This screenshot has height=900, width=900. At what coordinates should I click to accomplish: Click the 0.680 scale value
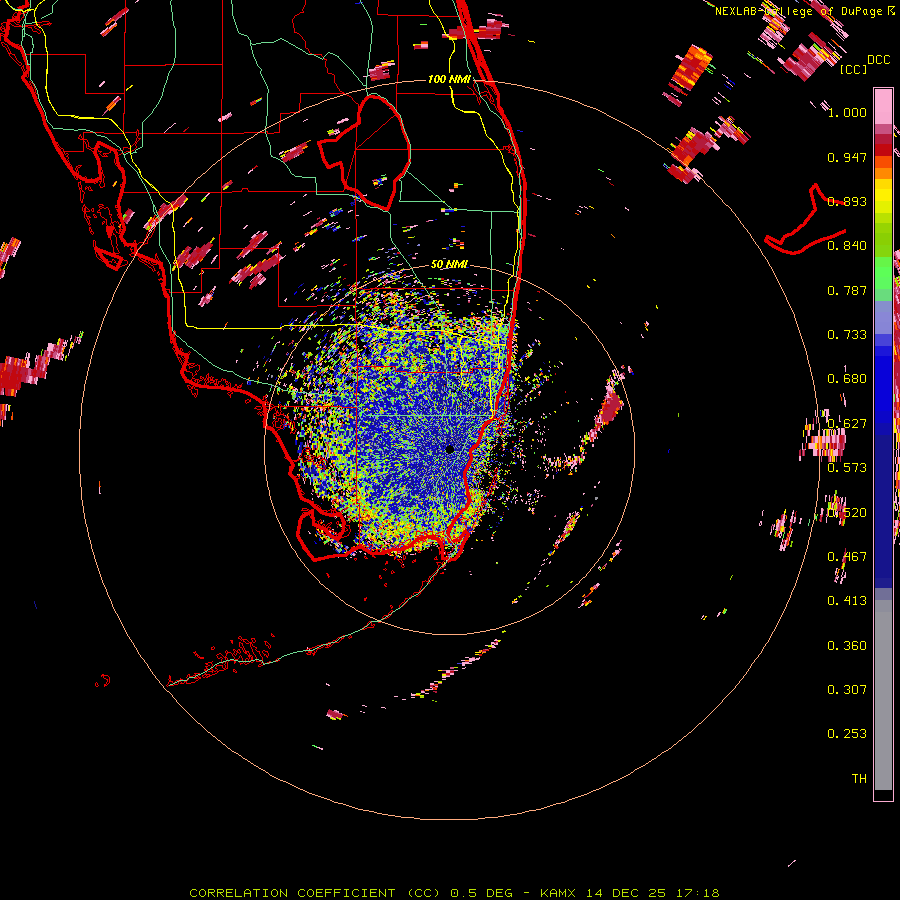(847, 379)
